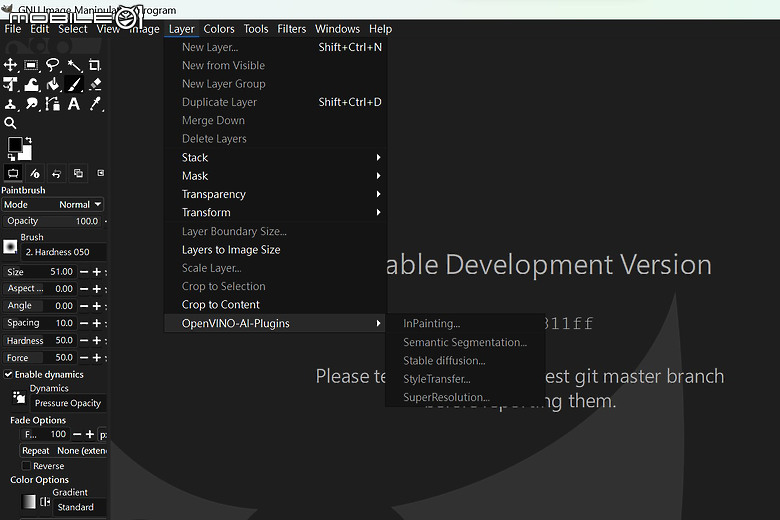Click the Pressure Opacity dynamics field
Screen dimensions: 780x520
pos(68,403)
